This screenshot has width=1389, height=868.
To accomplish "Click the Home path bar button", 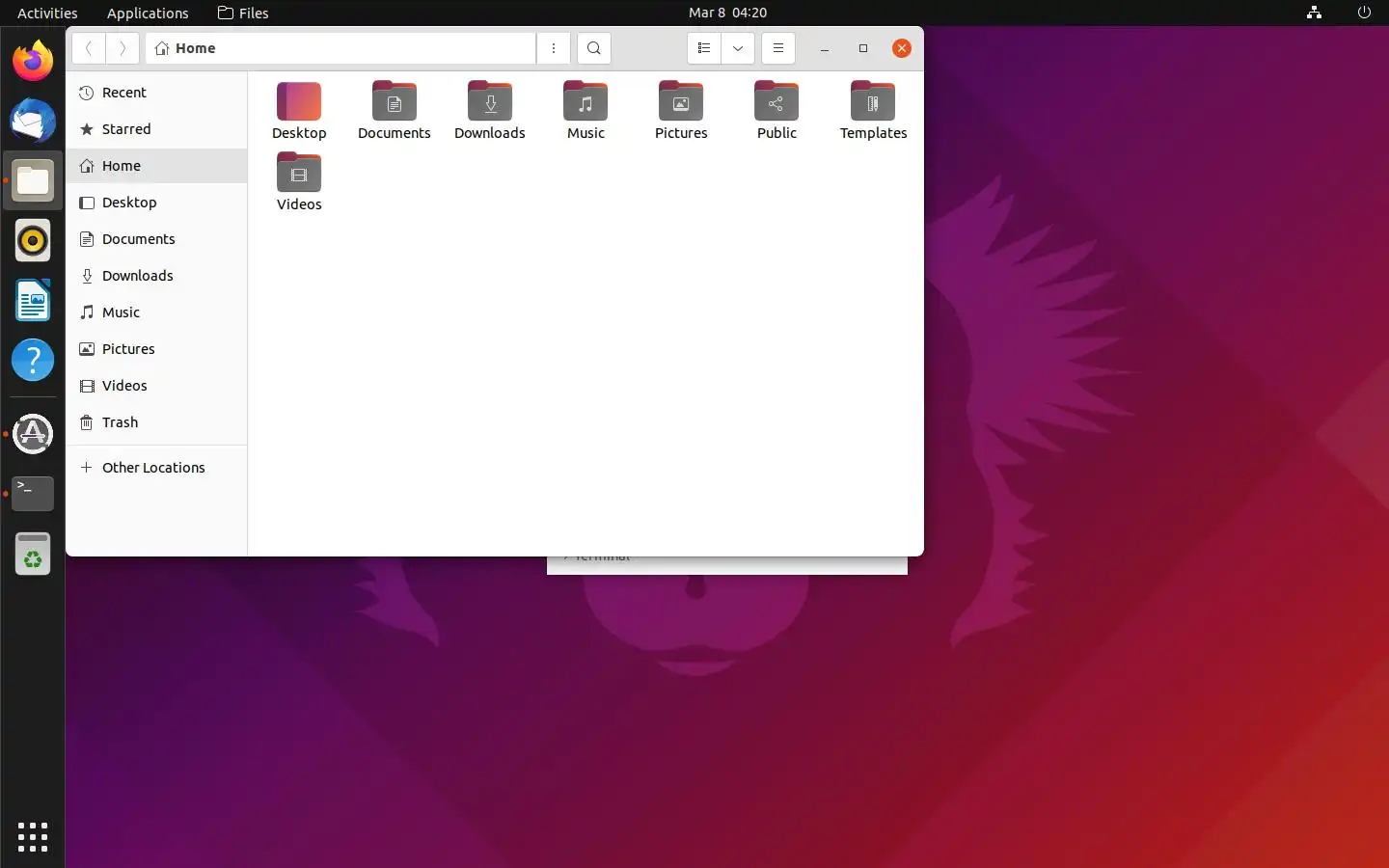I will (x=185, y=48).
